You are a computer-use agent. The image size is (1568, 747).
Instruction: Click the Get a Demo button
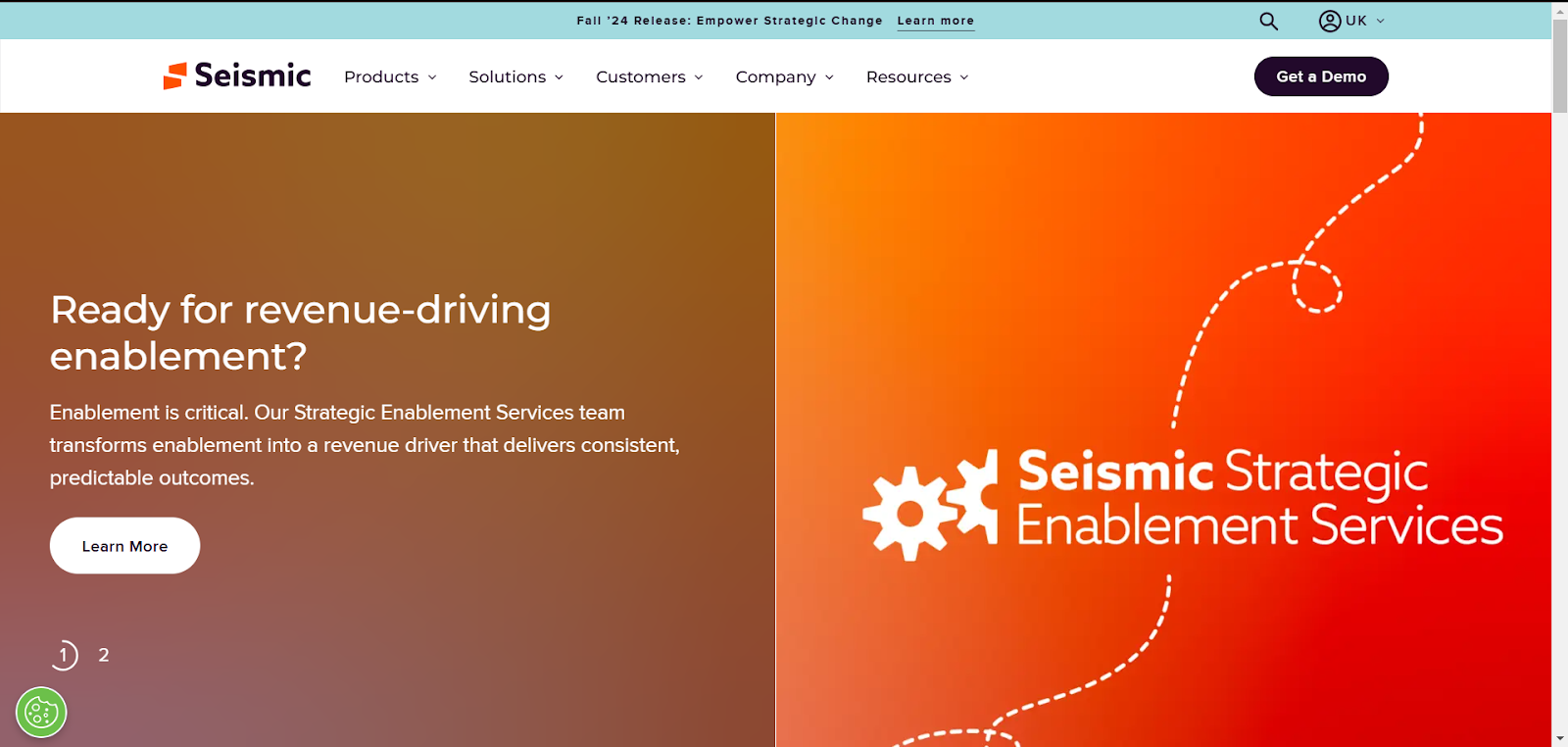(1321, 76)
